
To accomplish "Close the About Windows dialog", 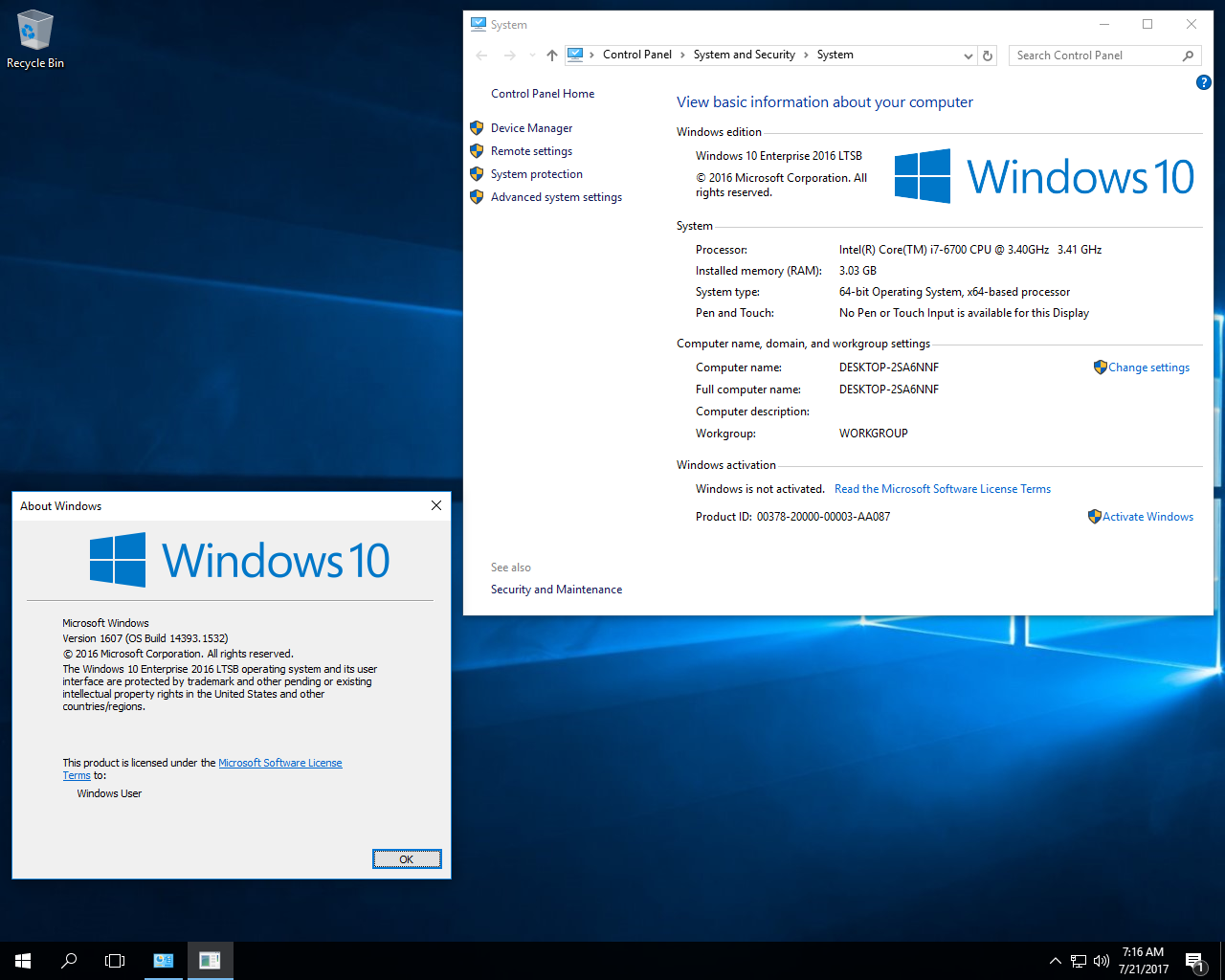I will click(436, 505).
